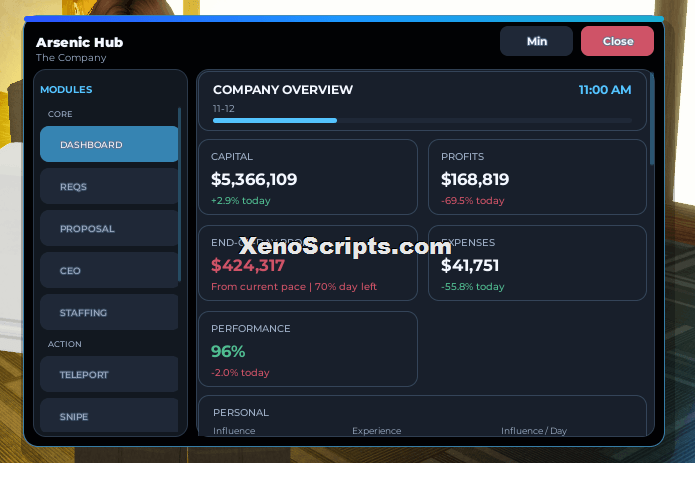Click the Modules sidebar heading
The image size is (695, 493).
coord(66,90)
